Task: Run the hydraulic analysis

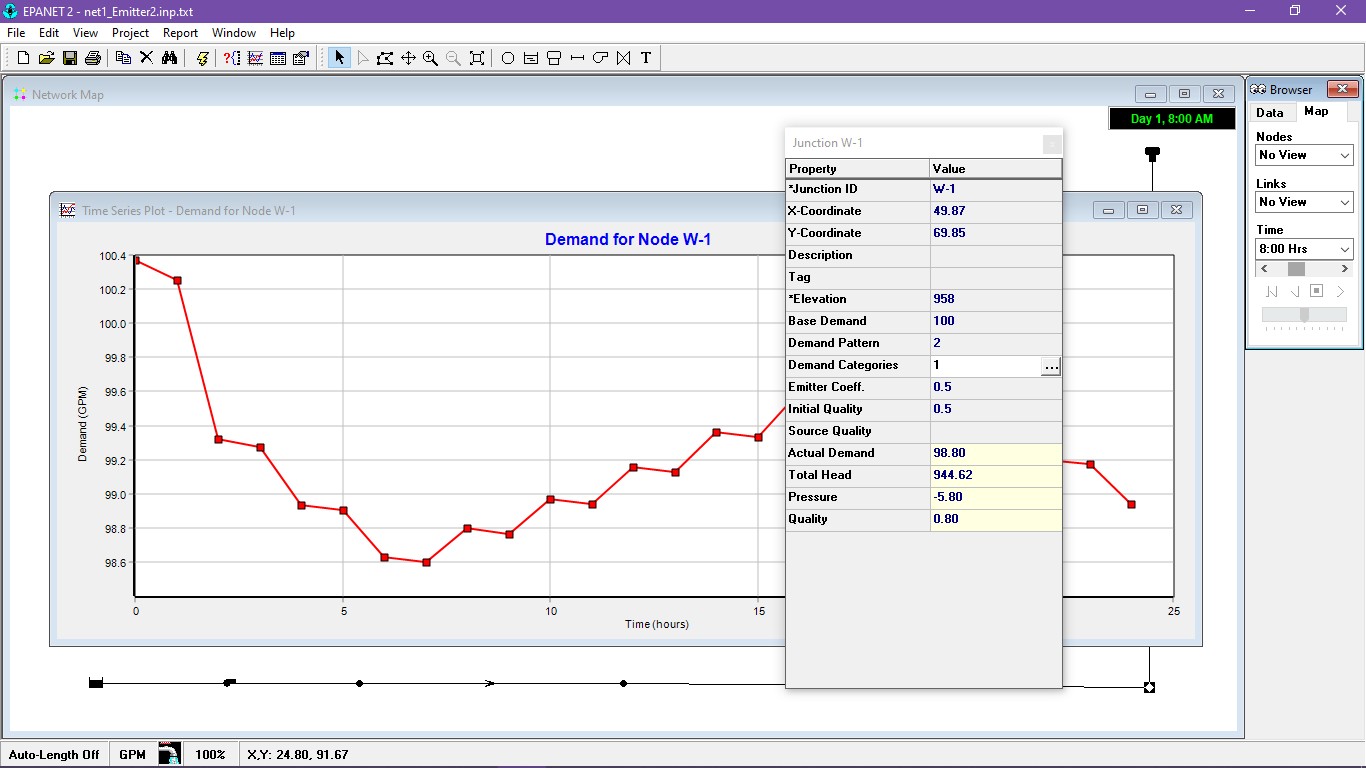Action: [x=203, y=57]
